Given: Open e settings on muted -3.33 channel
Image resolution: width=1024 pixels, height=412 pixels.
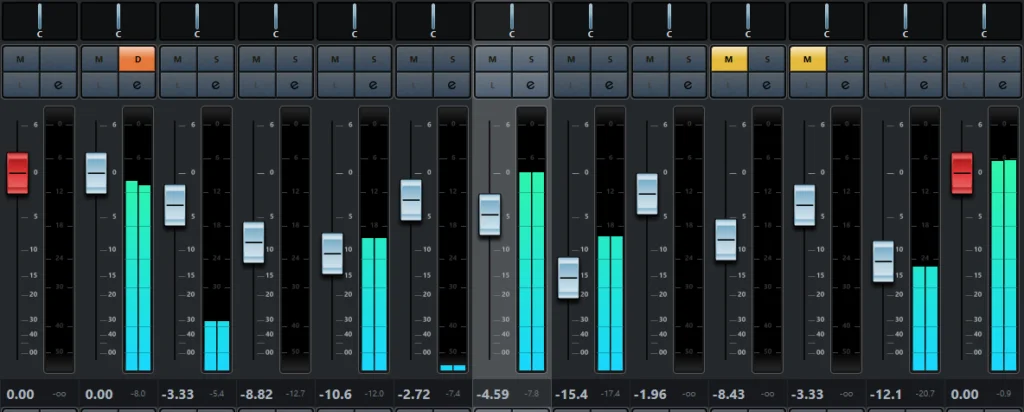Looking at the screenshot, I should 846,85.
